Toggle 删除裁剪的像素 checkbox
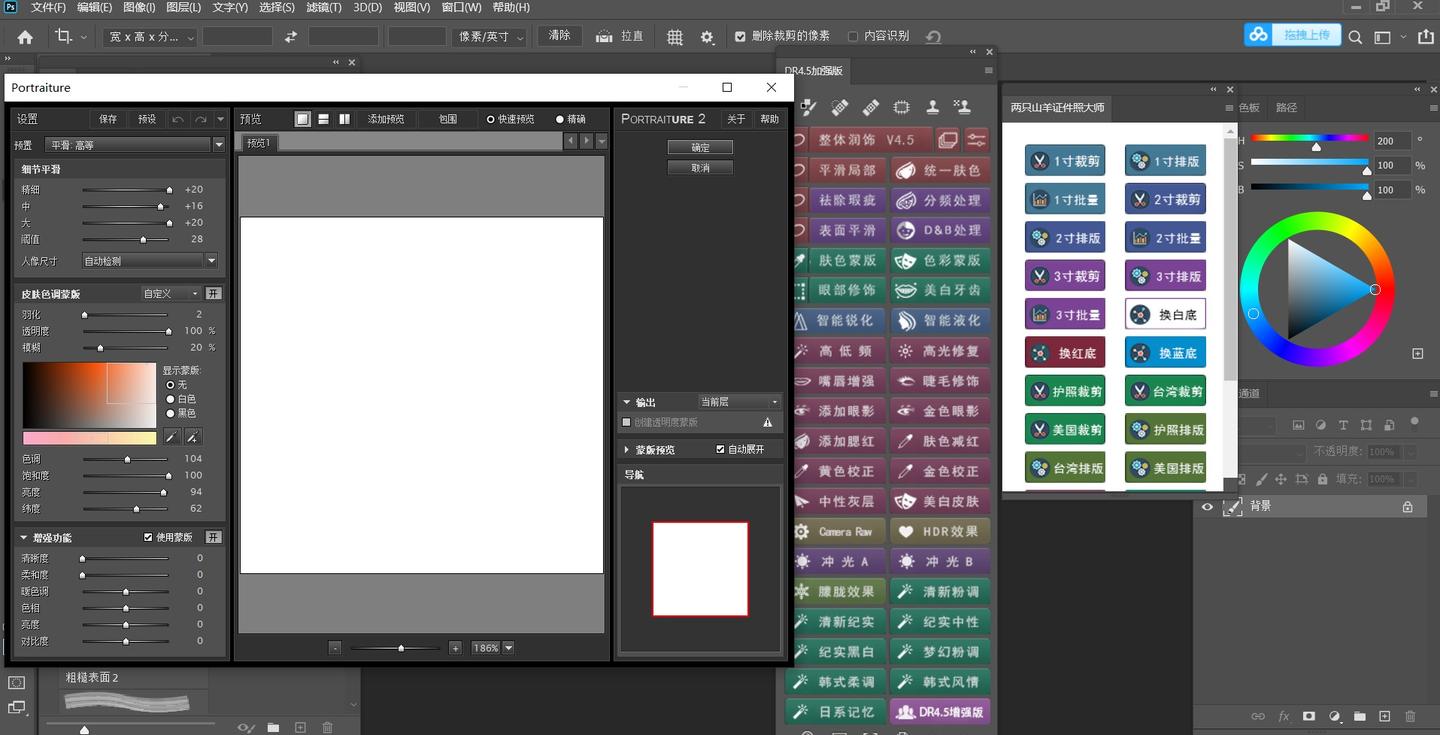This screenshot has width=1440, height=735. click(x=740, y=36)
